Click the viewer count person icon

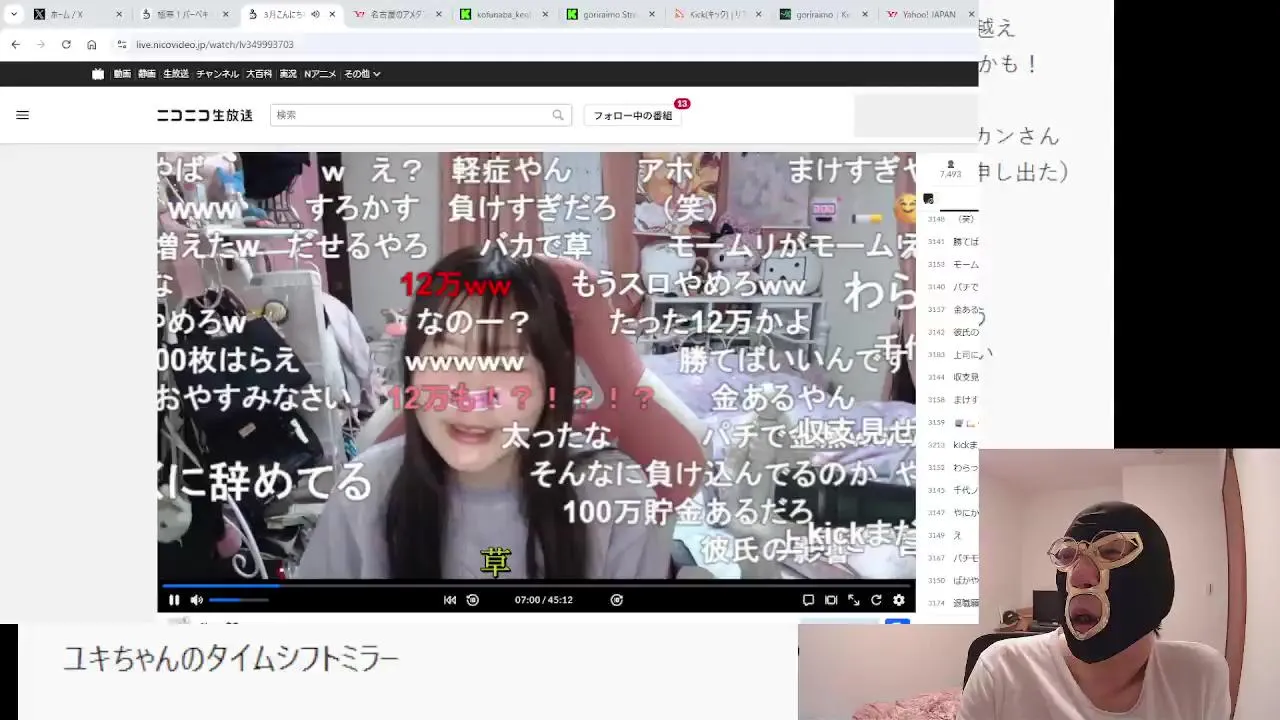(x=951, y=164)
